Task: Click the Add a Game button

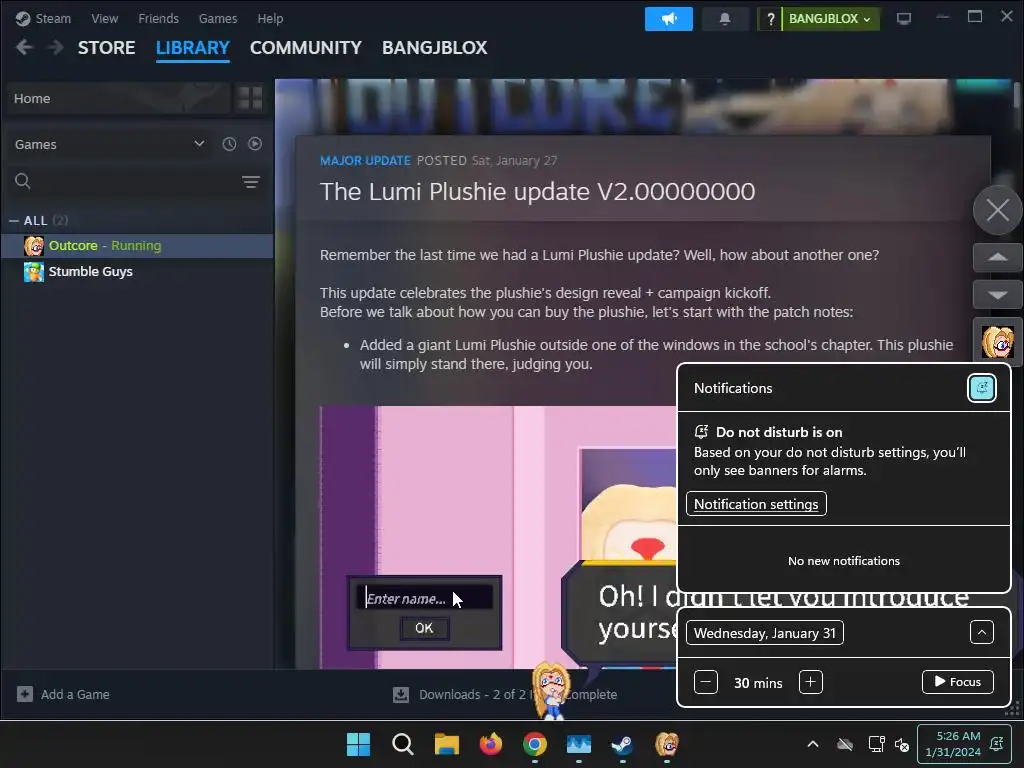Action: pyautogui.click(x=63, y=694)
